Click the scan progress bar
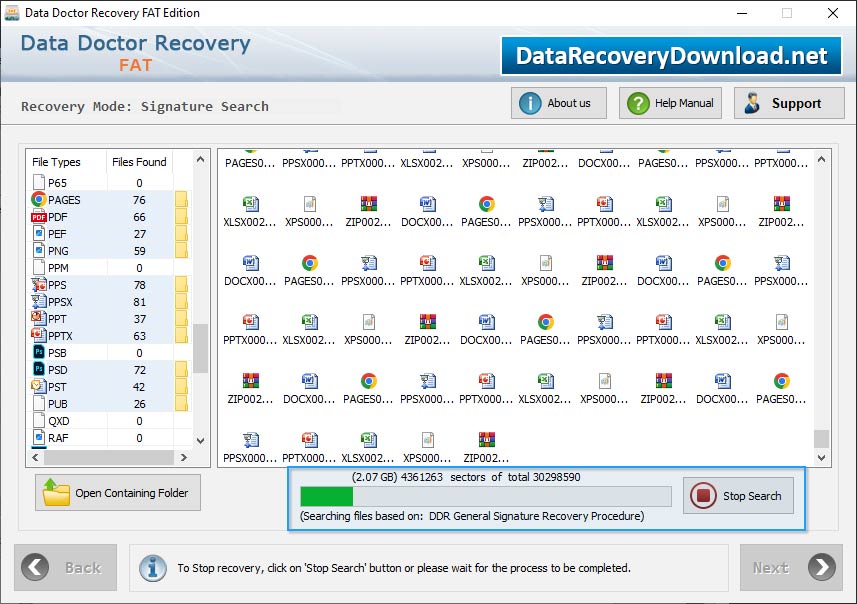Image resolution: width=857 pixels, height=604 pixels. [x=485, y=497]
